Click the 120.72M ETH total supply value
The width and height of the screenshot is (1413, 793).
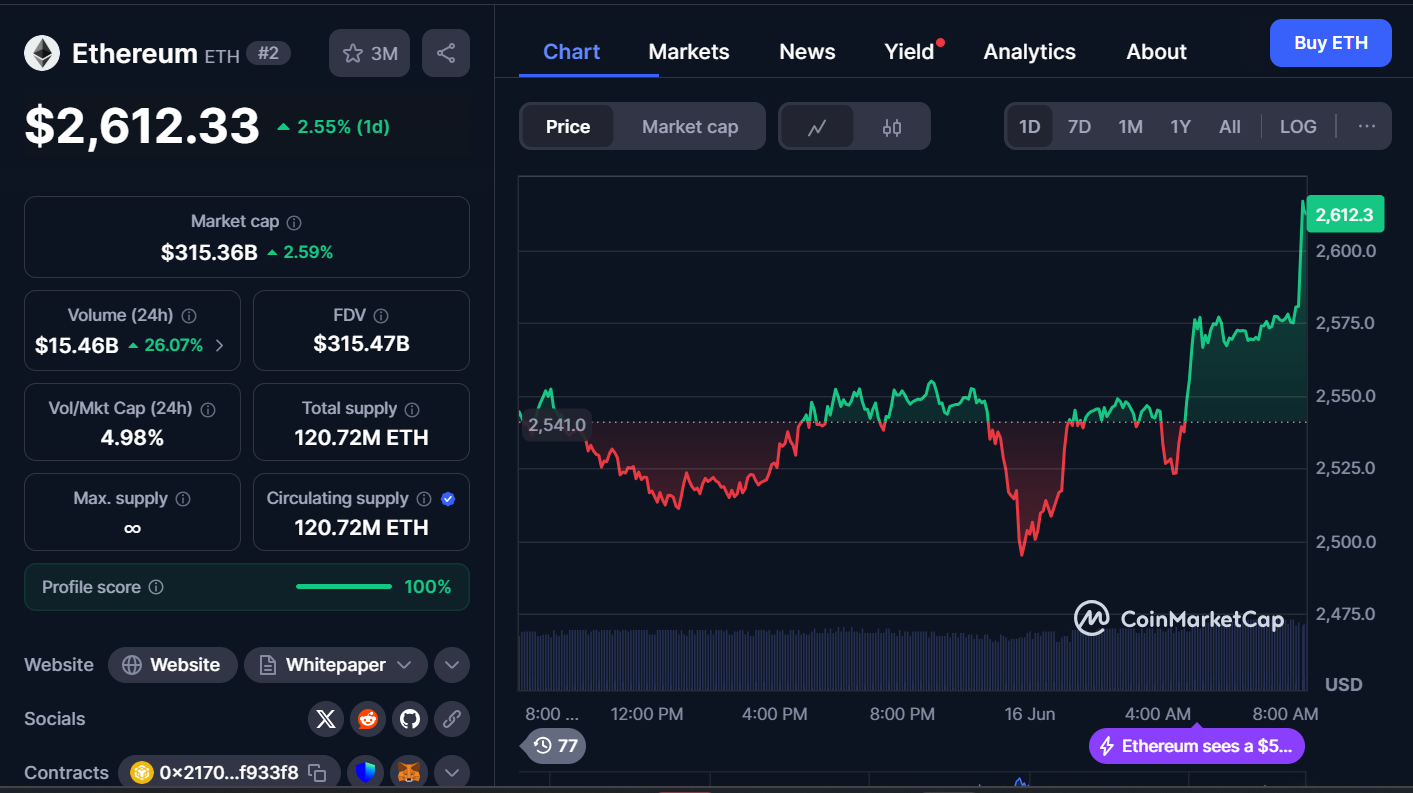361,437
